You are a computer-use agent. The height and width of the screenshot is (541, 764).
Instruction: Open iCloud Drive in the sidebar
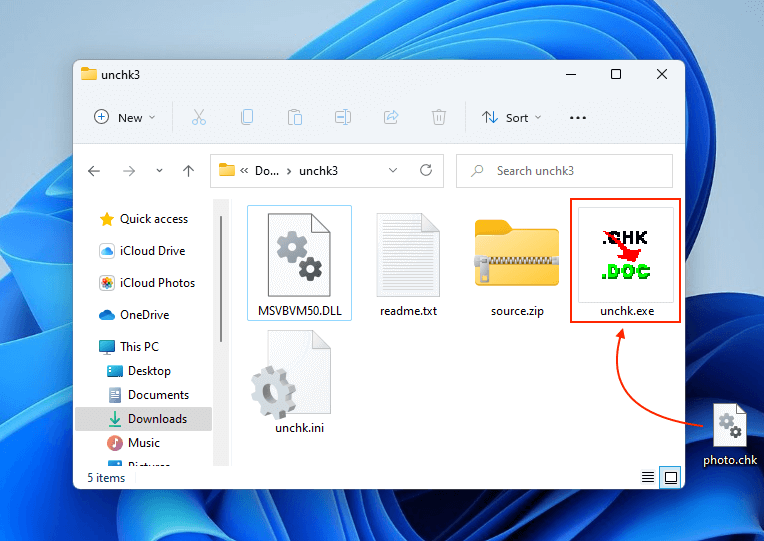tap(152, 251)
